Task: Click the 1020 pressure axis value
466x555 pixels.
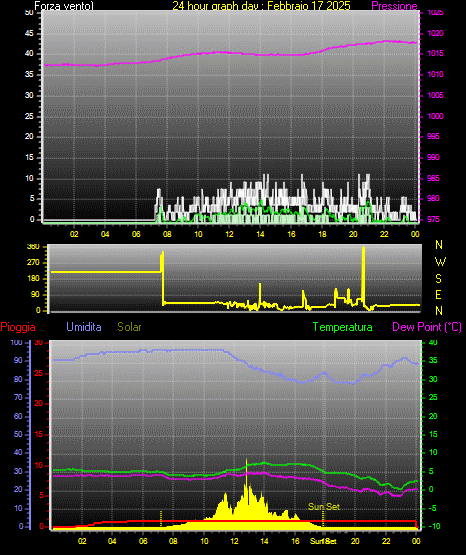Action: coord(435,34)
